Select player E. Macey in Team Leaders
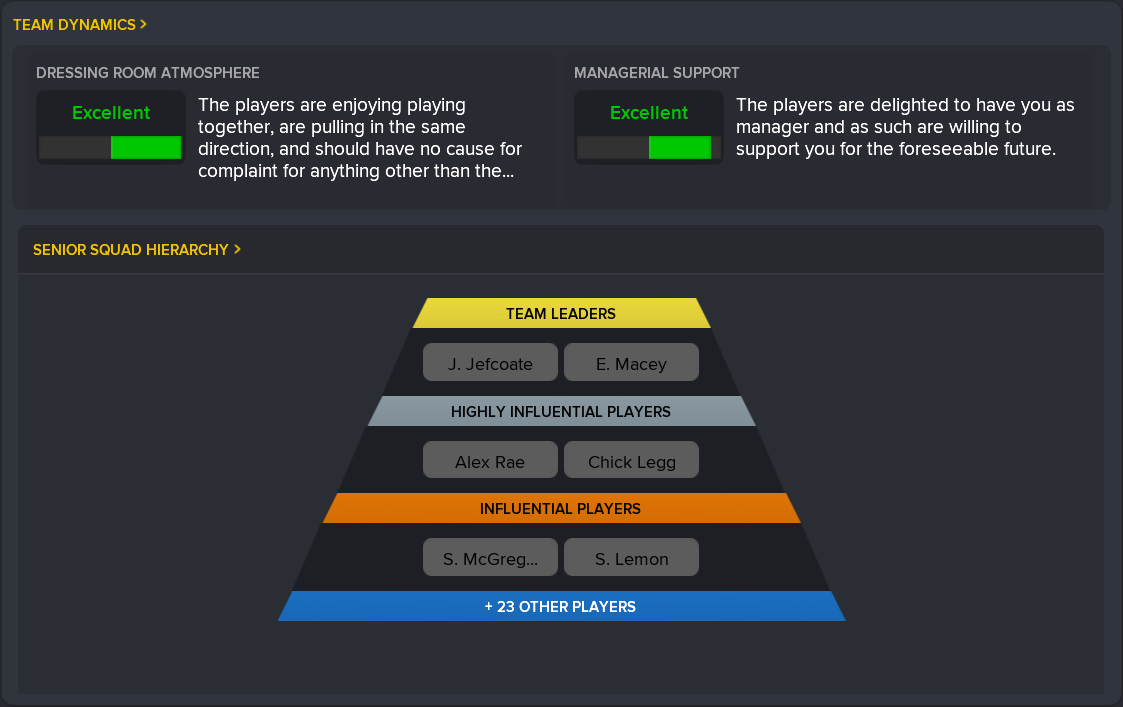The height and width of the screenshot is (707, 1123). (631, 364)
